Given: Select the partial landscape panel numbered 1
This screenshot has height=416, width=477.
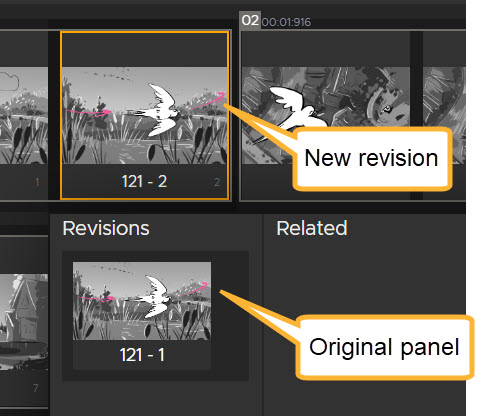Looking at the screenshot, I should coord(24,115).
